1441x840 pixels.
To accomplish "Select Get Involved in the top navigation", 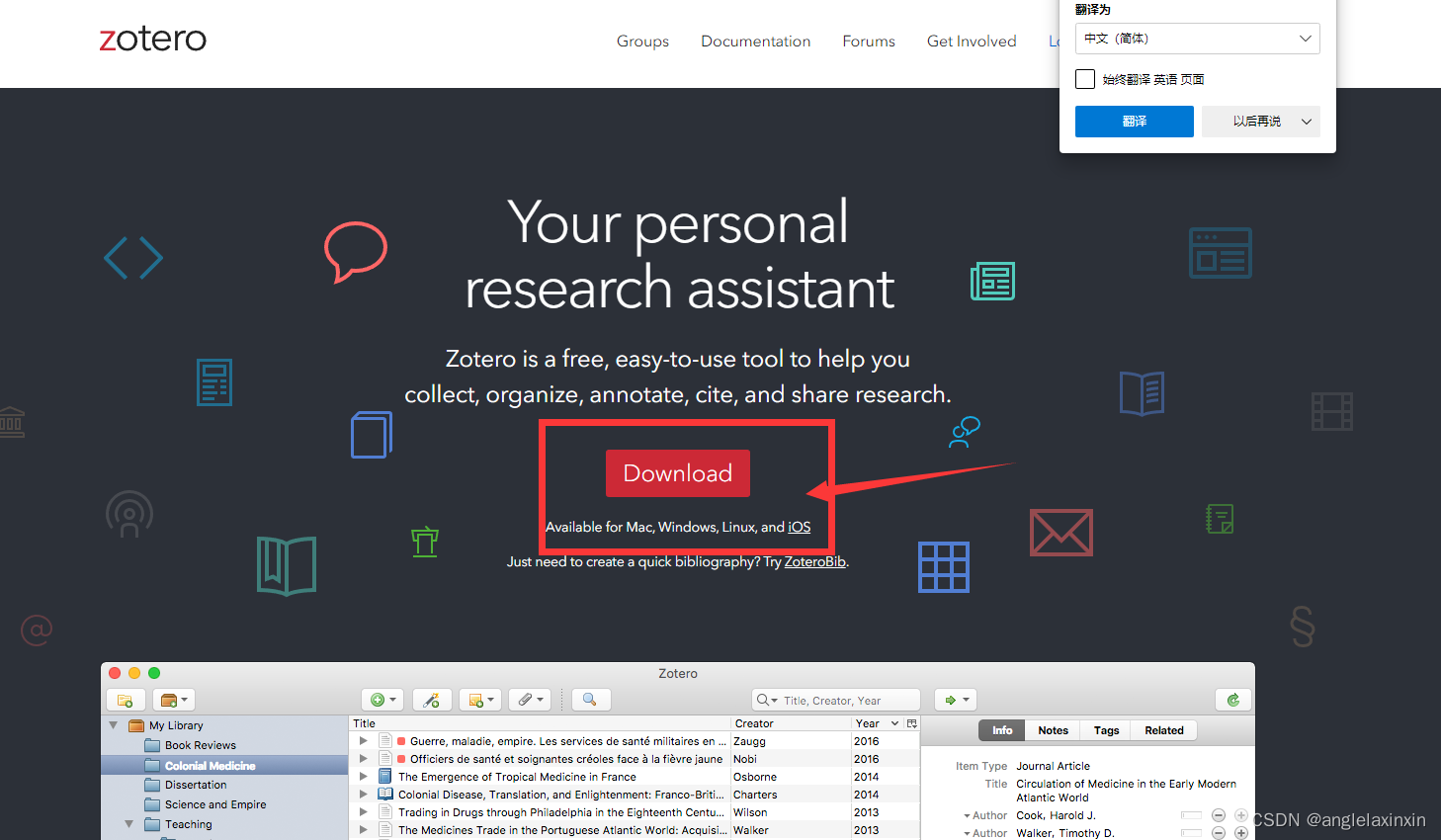I will (972, 41).
